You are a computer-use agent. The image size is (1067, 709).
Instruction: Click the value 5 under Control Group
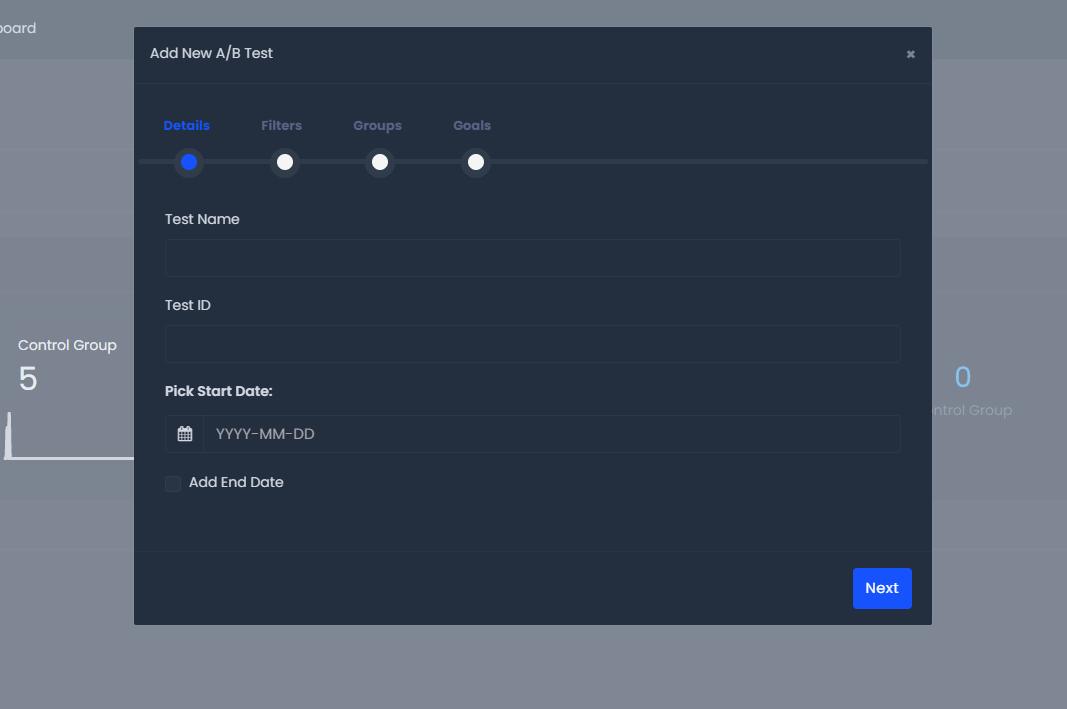[x=28, y=378]
